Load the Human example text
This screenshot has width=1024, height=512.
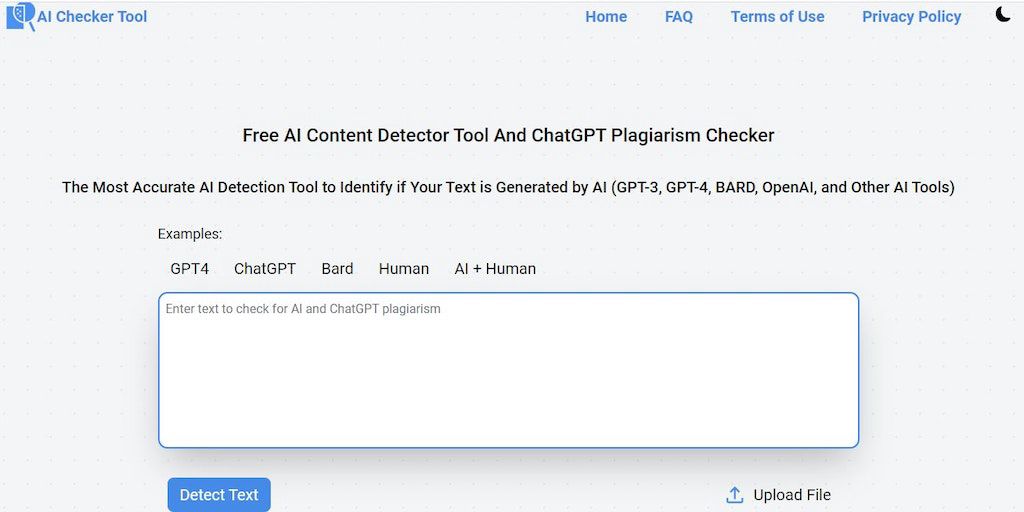[x=404, y=268]
